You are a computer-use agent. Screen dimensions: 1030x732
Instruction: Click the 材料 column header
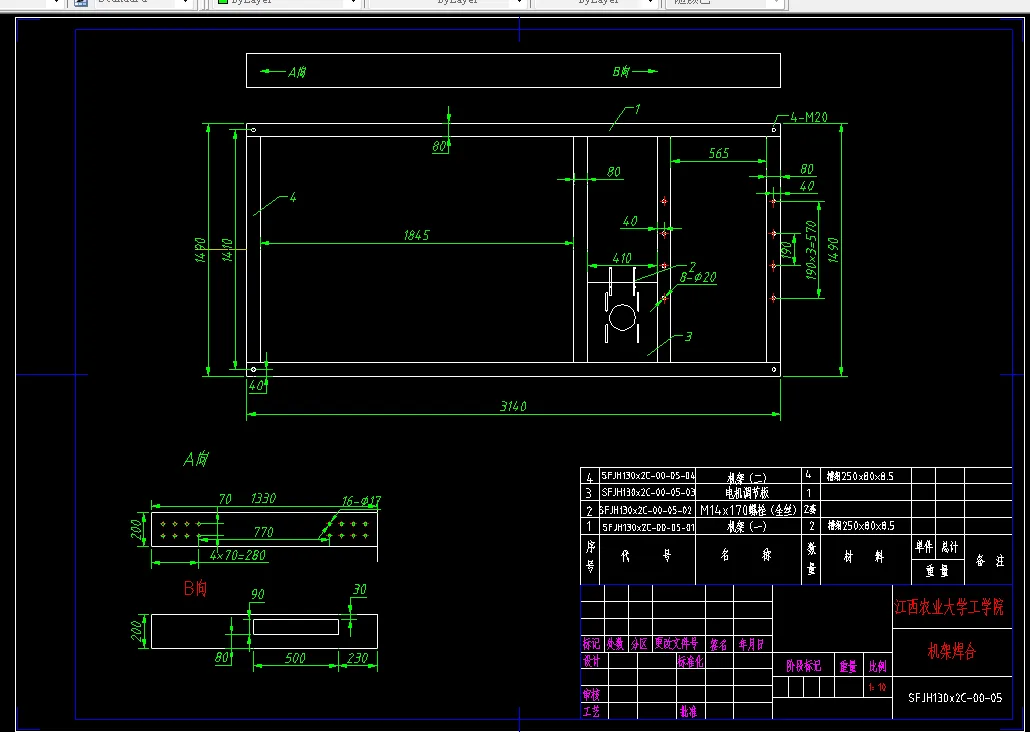(x=865, y=557)
